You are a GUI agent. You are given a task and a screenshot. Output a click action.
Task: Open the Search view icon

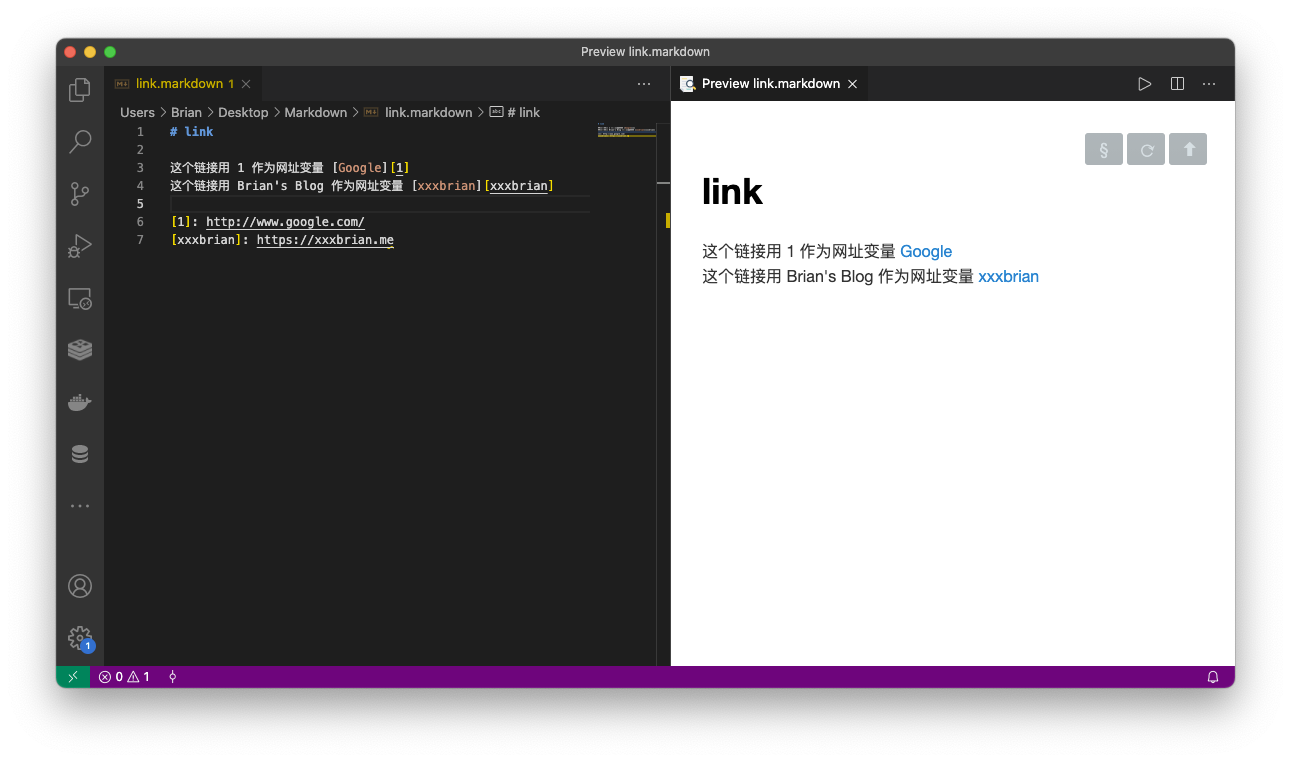pyautogui.click(x=80, y=142)
